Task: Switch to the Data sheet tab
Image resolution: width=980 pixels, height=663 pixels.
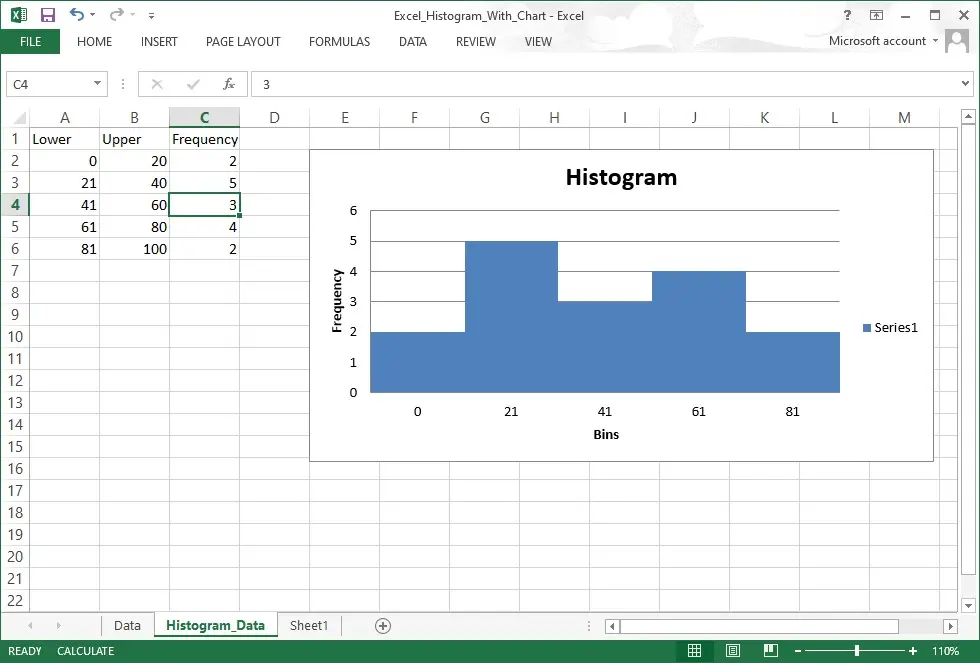Action: click(x=127, y=626)
